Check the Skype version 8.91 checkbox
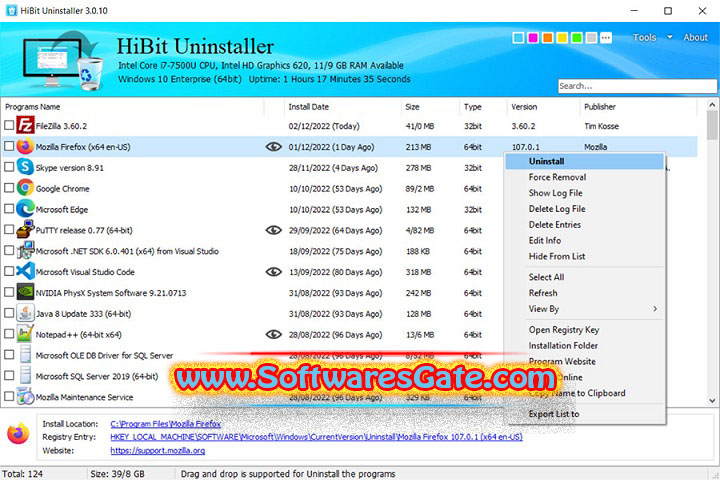 tap(9, 167)
